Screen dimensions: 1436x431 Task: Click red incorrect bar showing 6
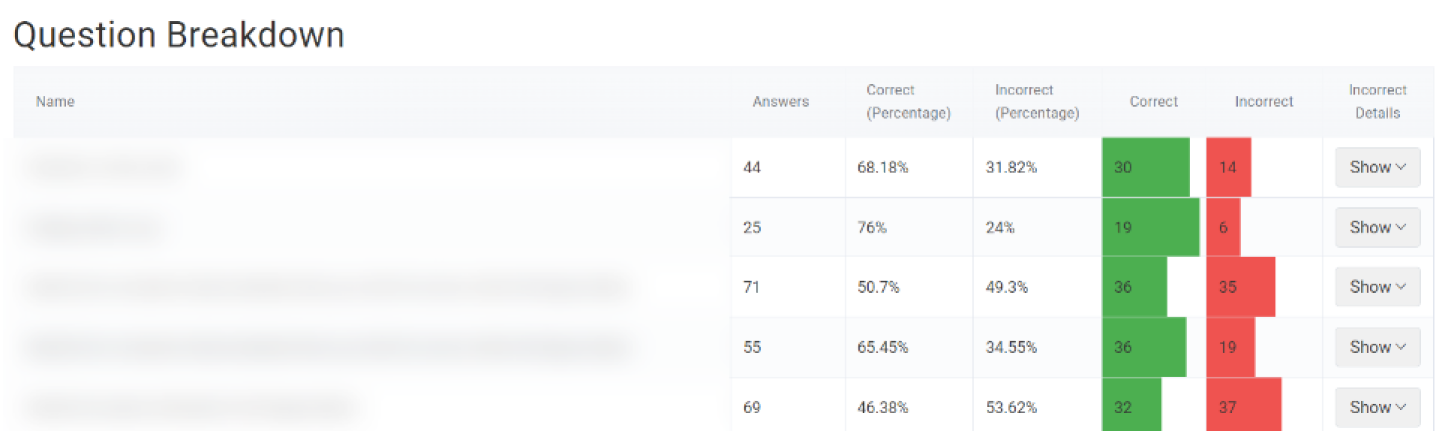click(1223, 227)
